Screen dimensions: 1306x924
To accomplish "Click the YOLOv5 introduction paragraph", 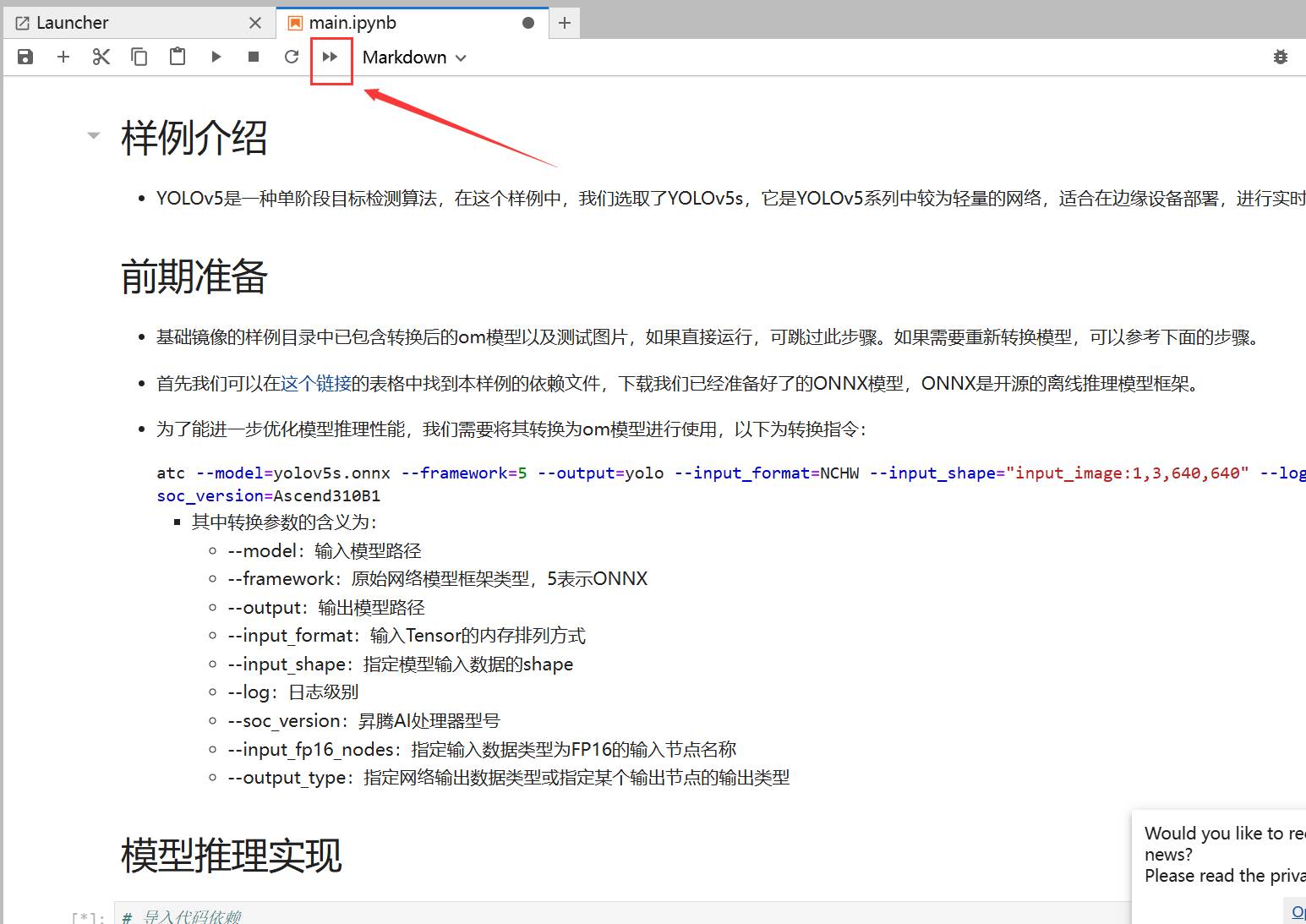I will (x=731, y=199).
